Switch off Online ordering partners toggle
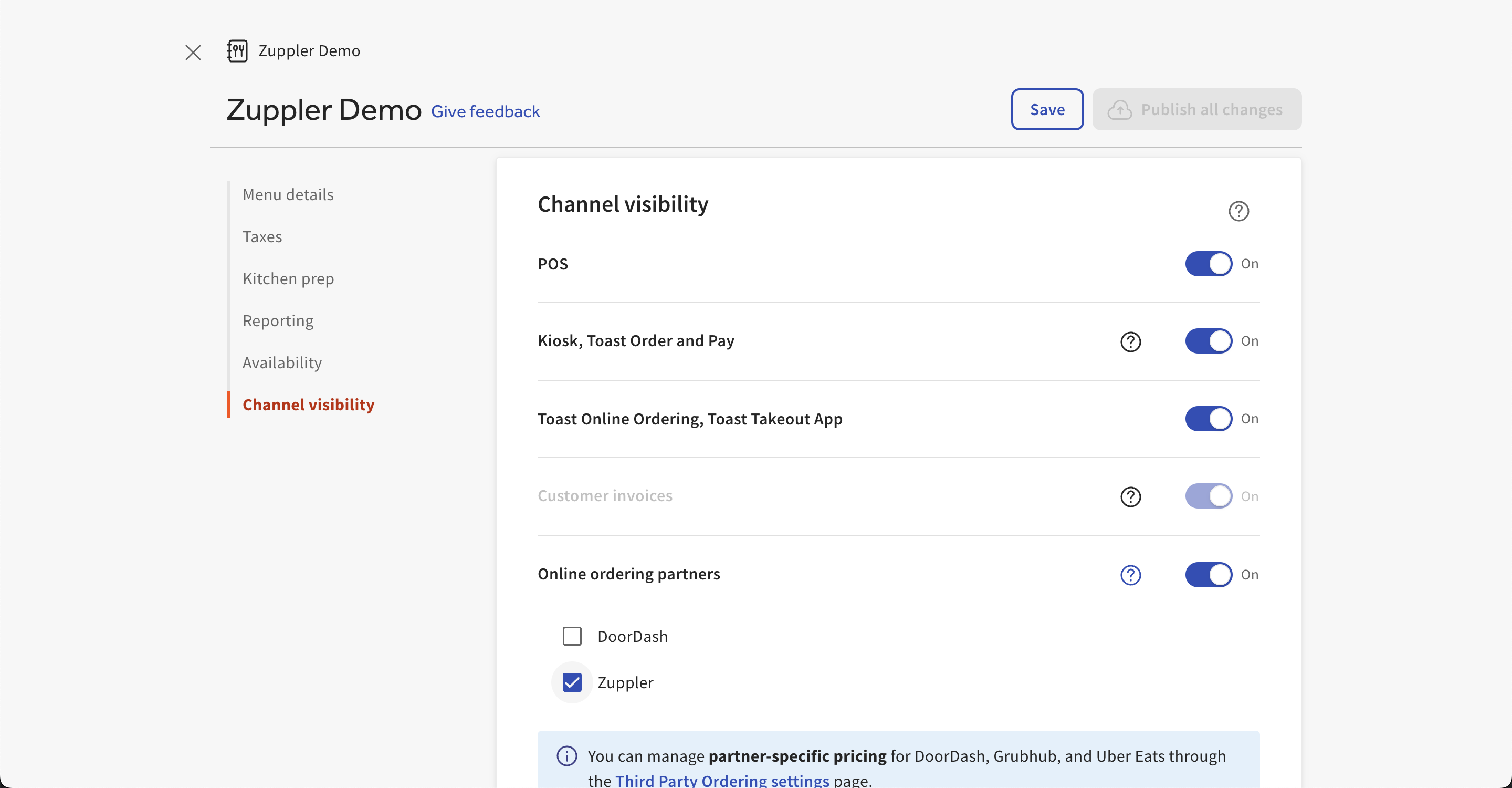 click(x=1208, y=574)
